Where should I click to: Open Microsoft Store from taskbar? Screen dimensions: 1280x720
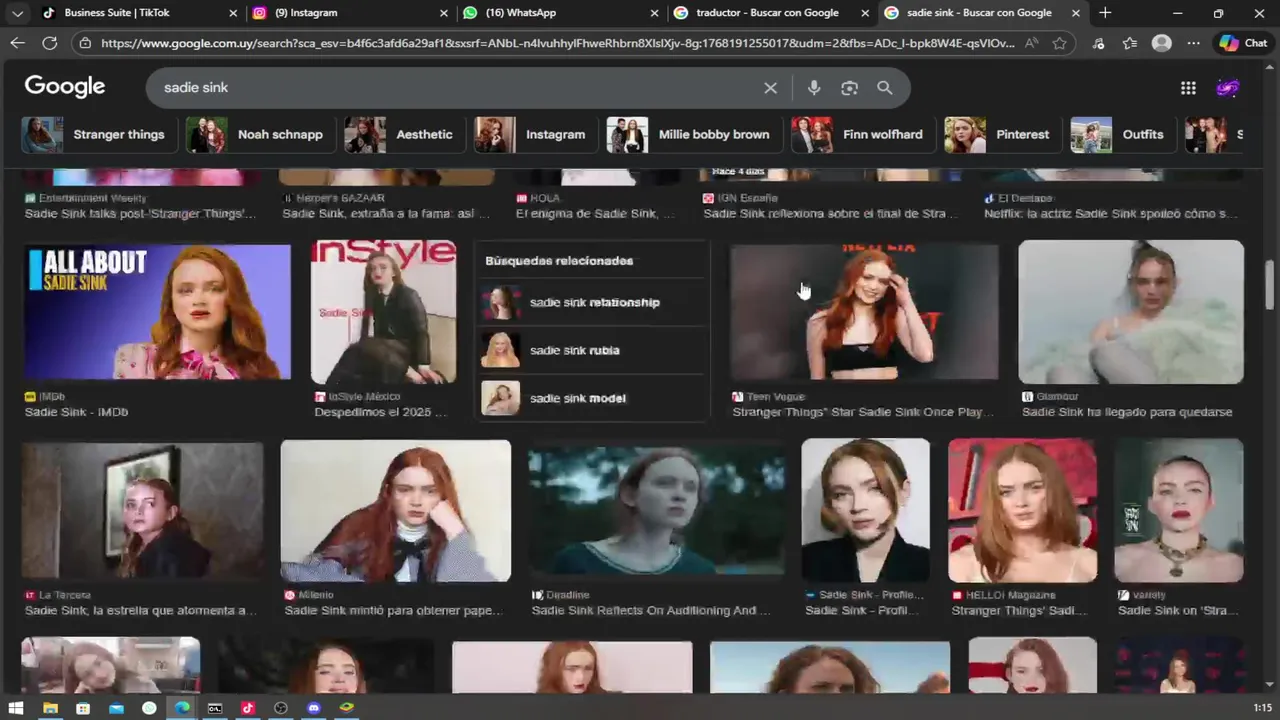click(83, 708)
